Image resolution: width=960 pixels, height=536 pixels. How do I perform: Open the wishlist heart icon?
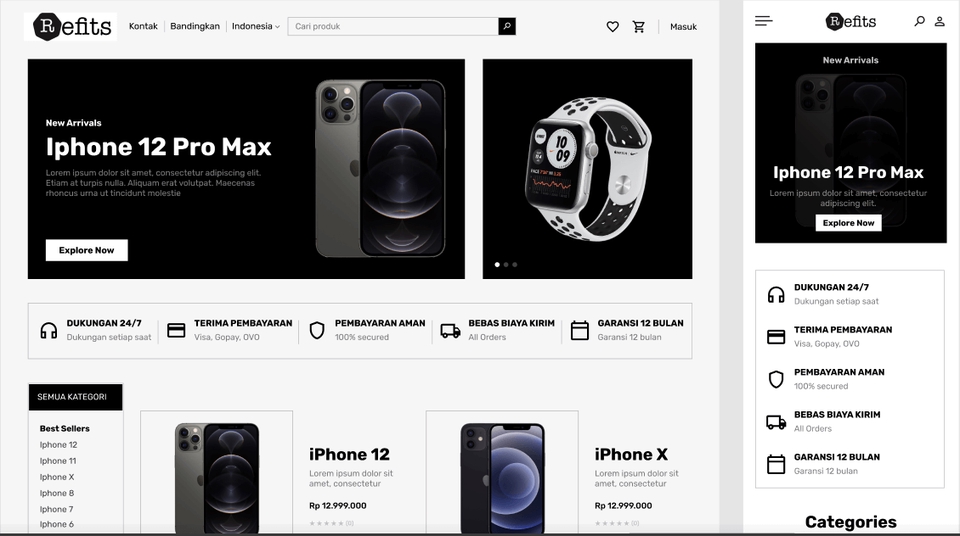tap(612, 26)
